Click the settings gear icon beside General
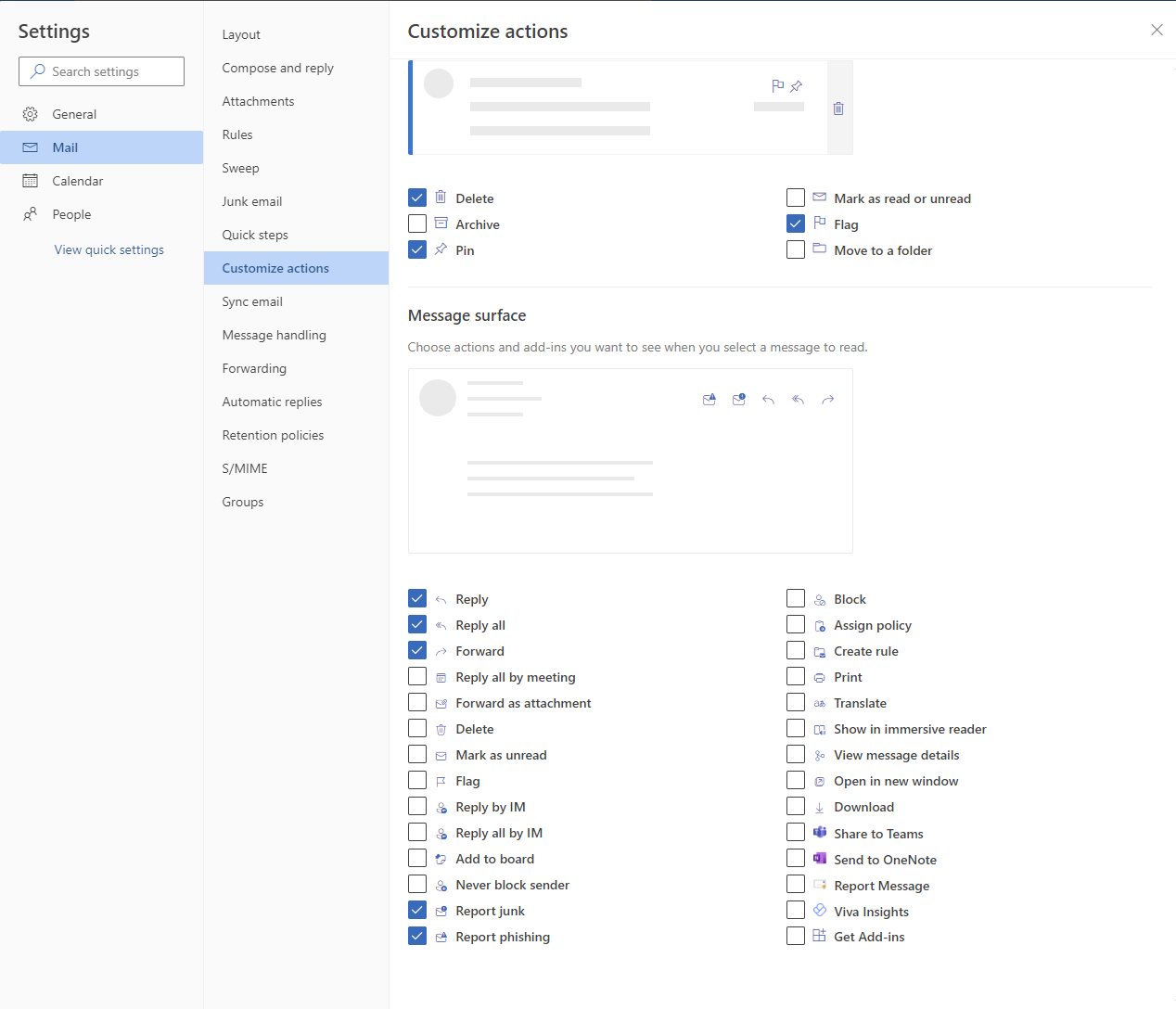The height and width of the screenshot is (1009, 1176). [x=30, y=113]
